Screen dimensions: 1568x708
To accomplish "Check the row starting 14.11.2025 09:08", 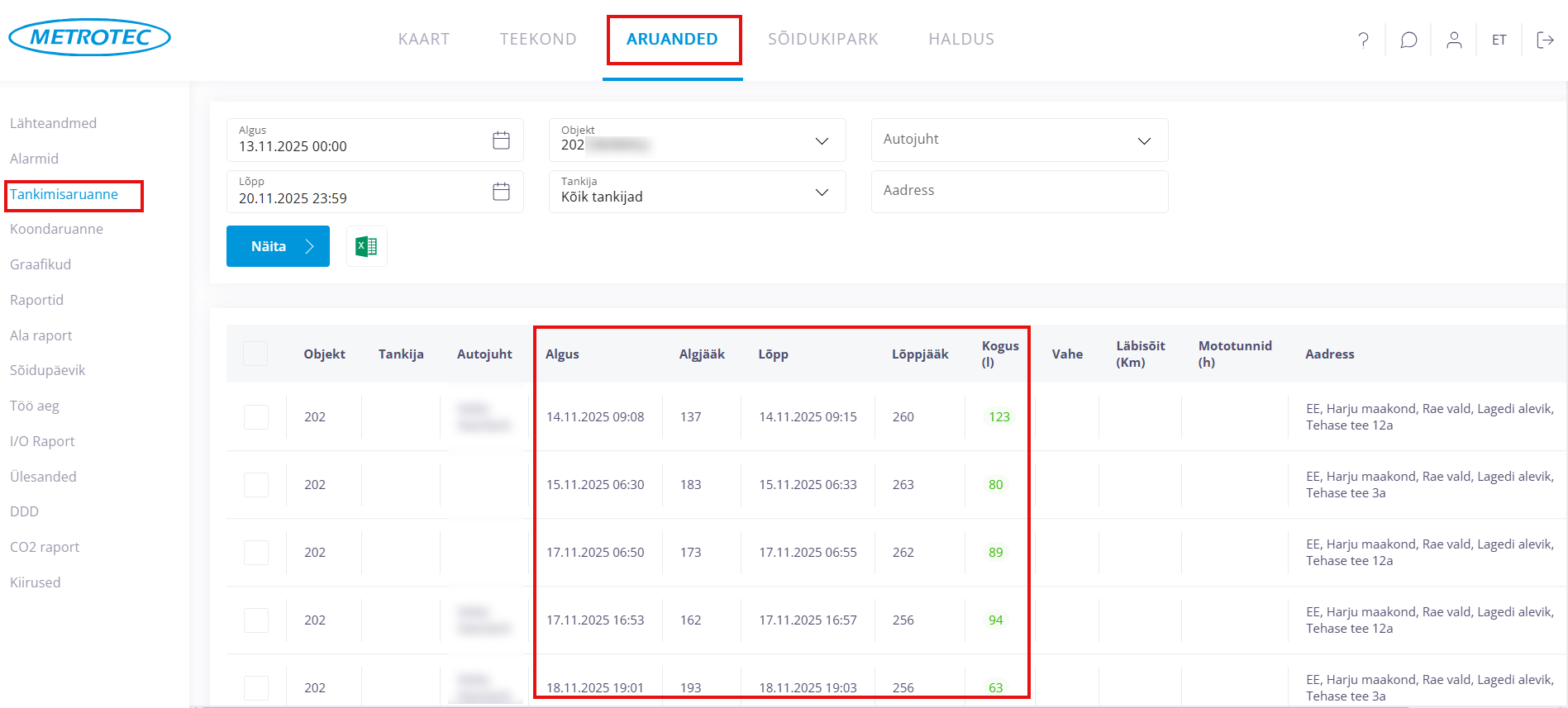I will coord(255,417).
